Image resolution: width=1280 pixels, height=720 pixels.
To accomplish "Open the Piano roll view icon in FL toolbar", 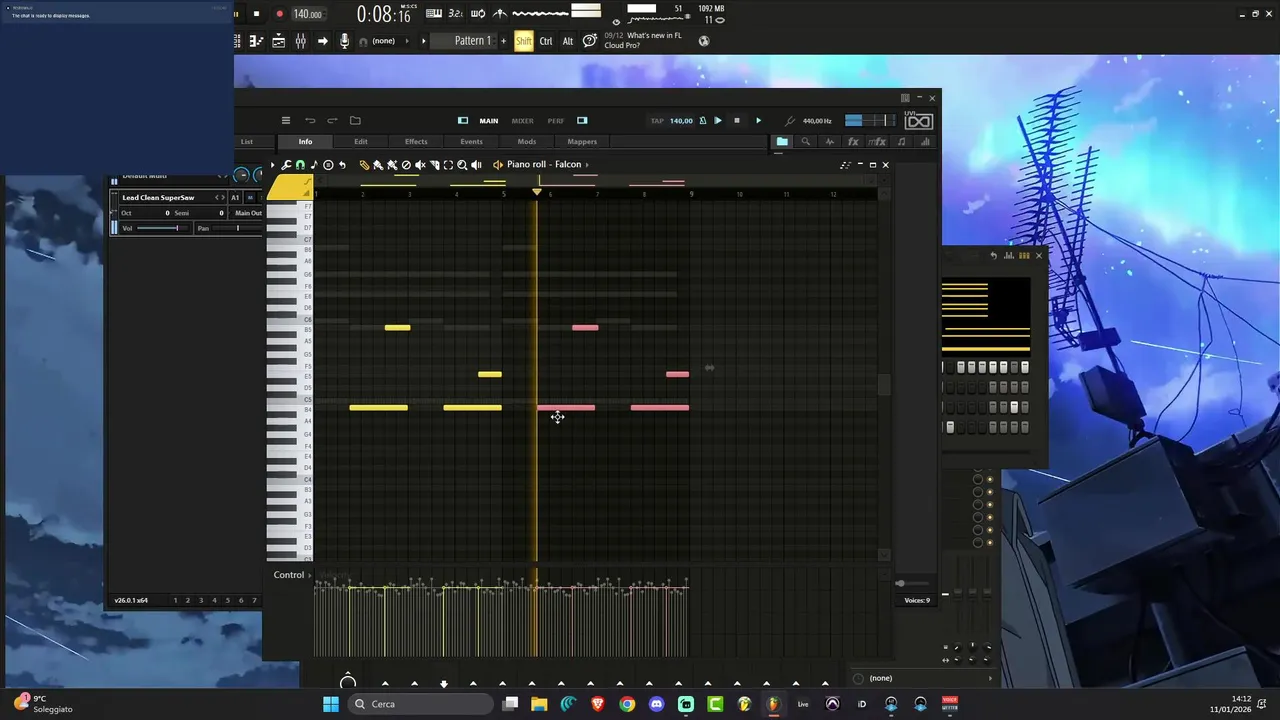I will point(257,41).
